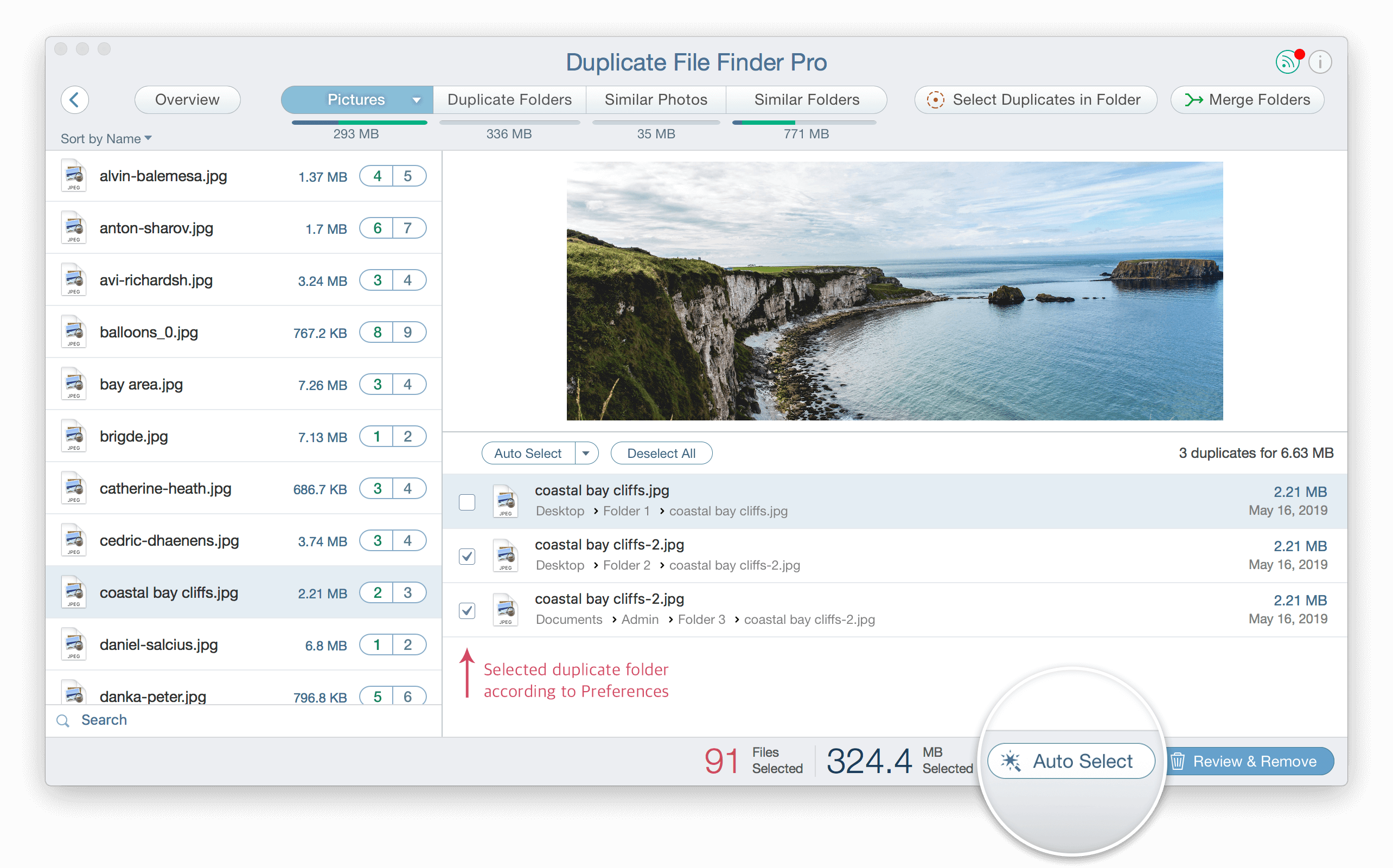This screenshot has height=868, width=1393.
Task: Expand Sort by Name dropdown
Action: (106, 138)
